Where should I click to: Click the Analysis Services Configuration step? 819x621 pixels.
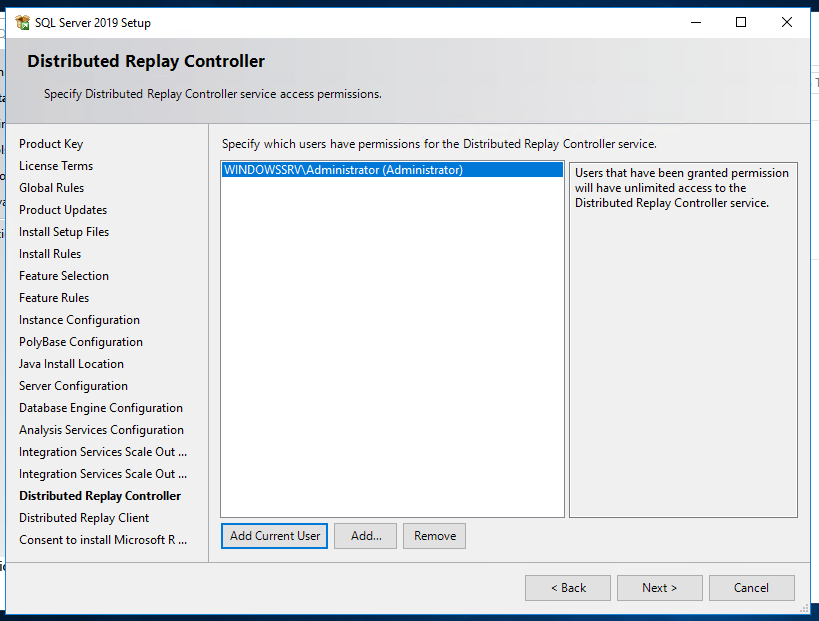coord(101,429)
